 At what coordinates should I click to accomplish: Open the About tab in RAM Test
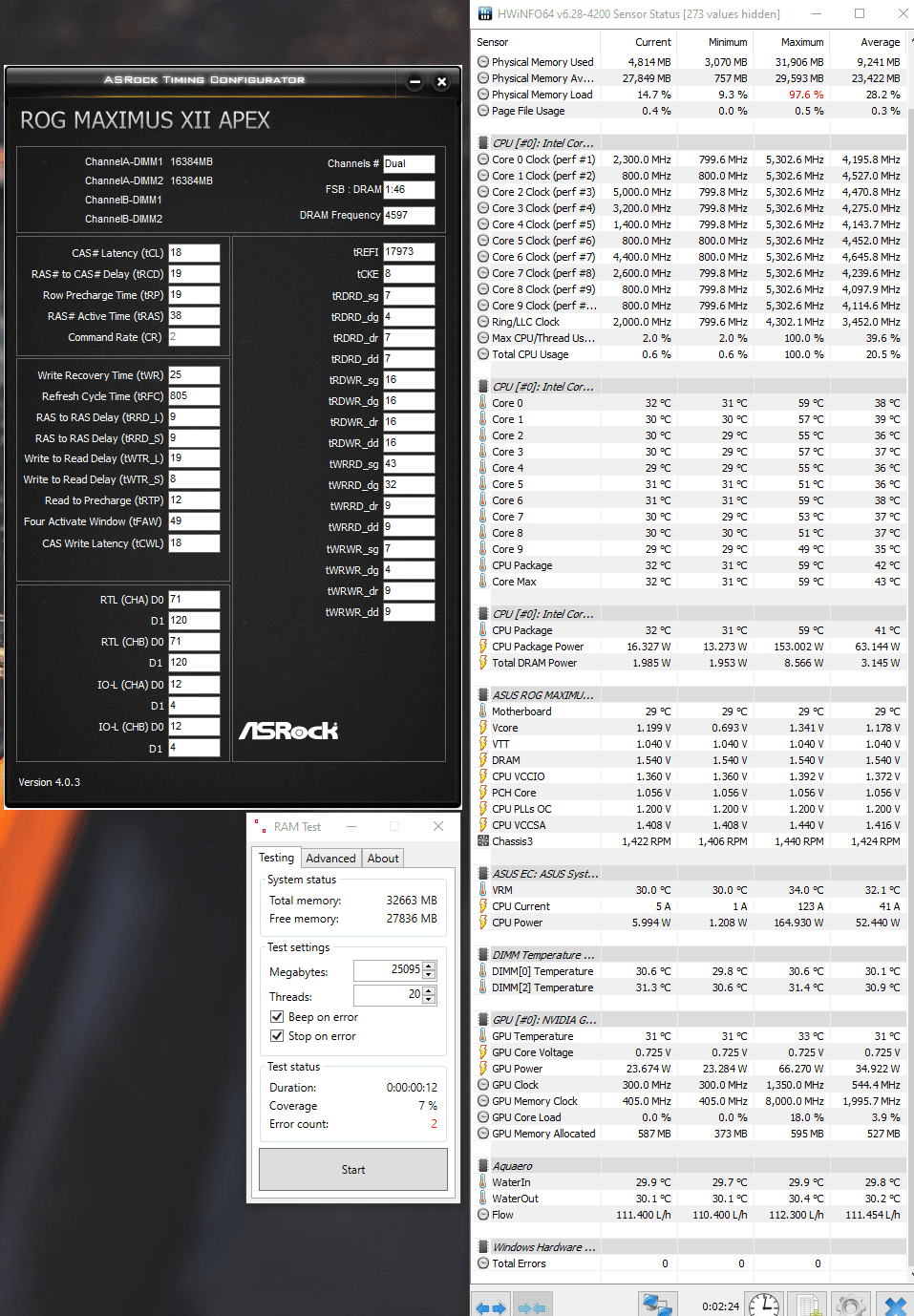[383, 859]
